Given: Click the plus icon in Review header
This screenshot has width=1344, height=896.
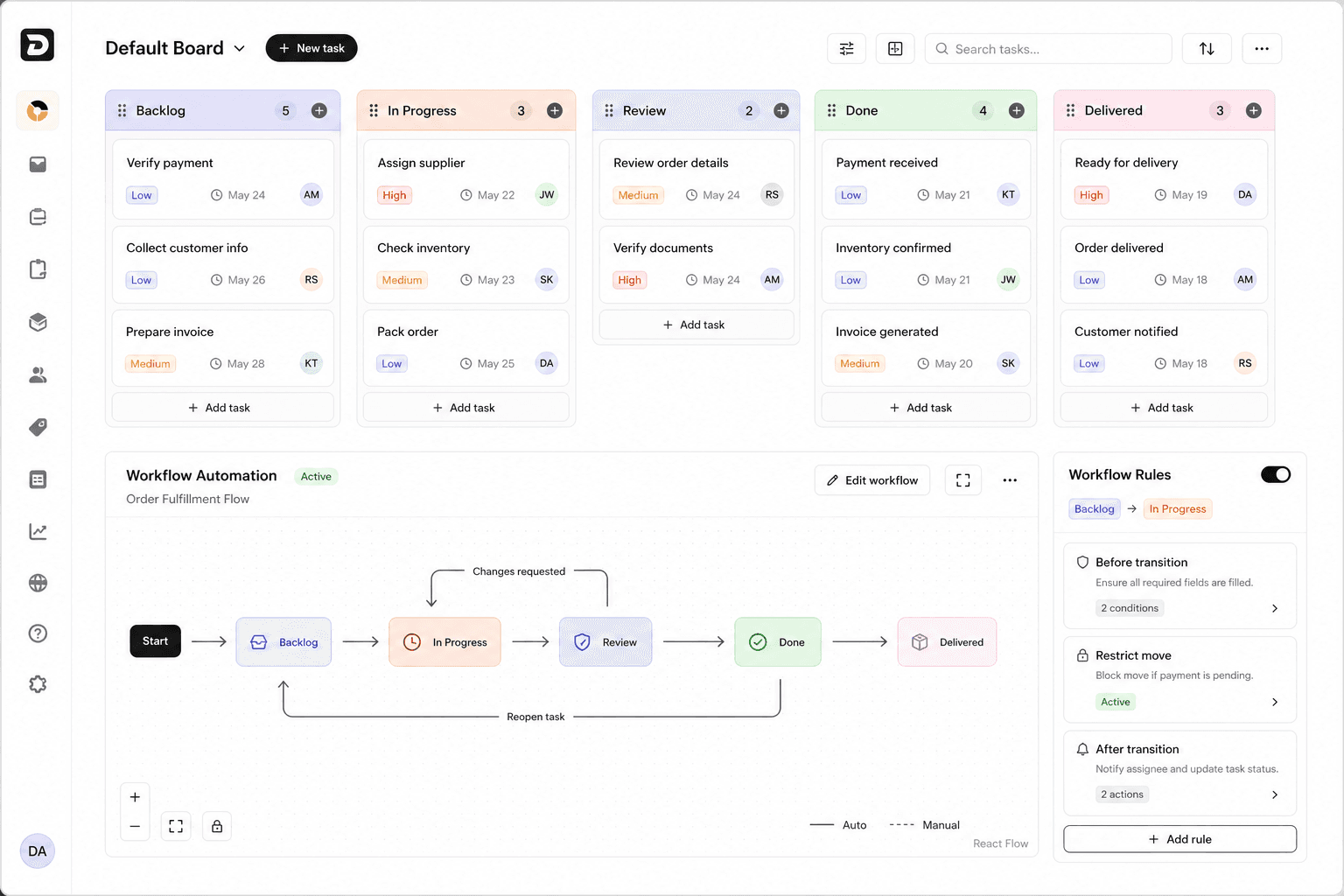Looking at the screenshot, I should (781, 110).
